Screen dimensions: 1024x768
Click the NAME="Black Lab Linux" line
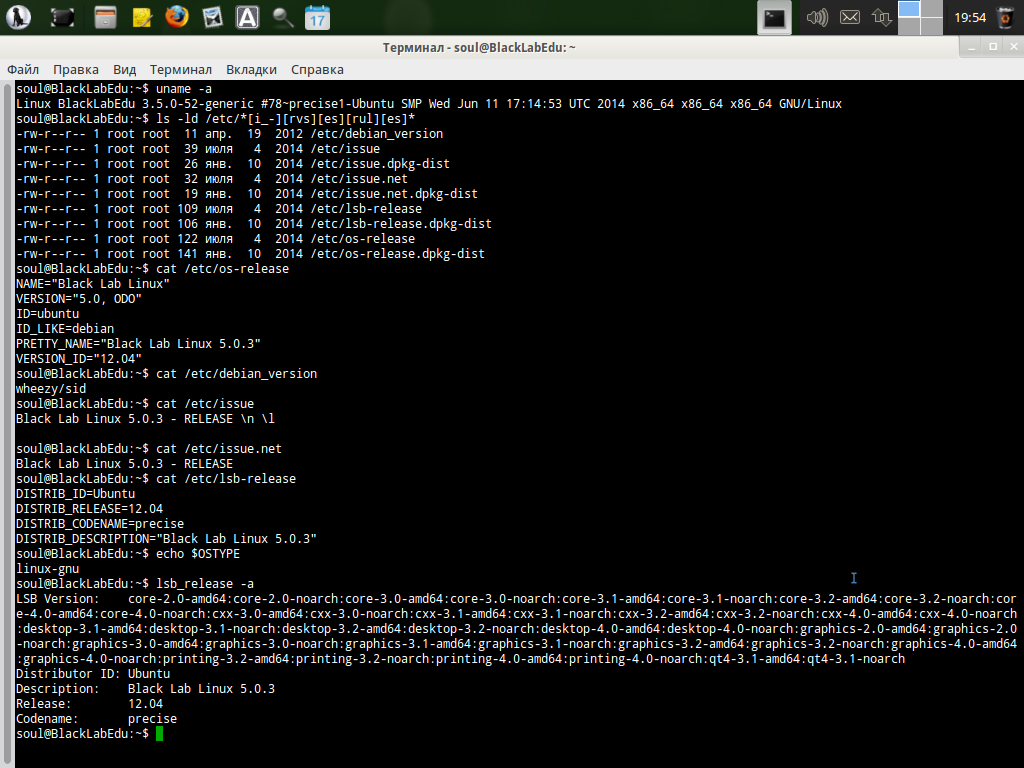point(93,284)
